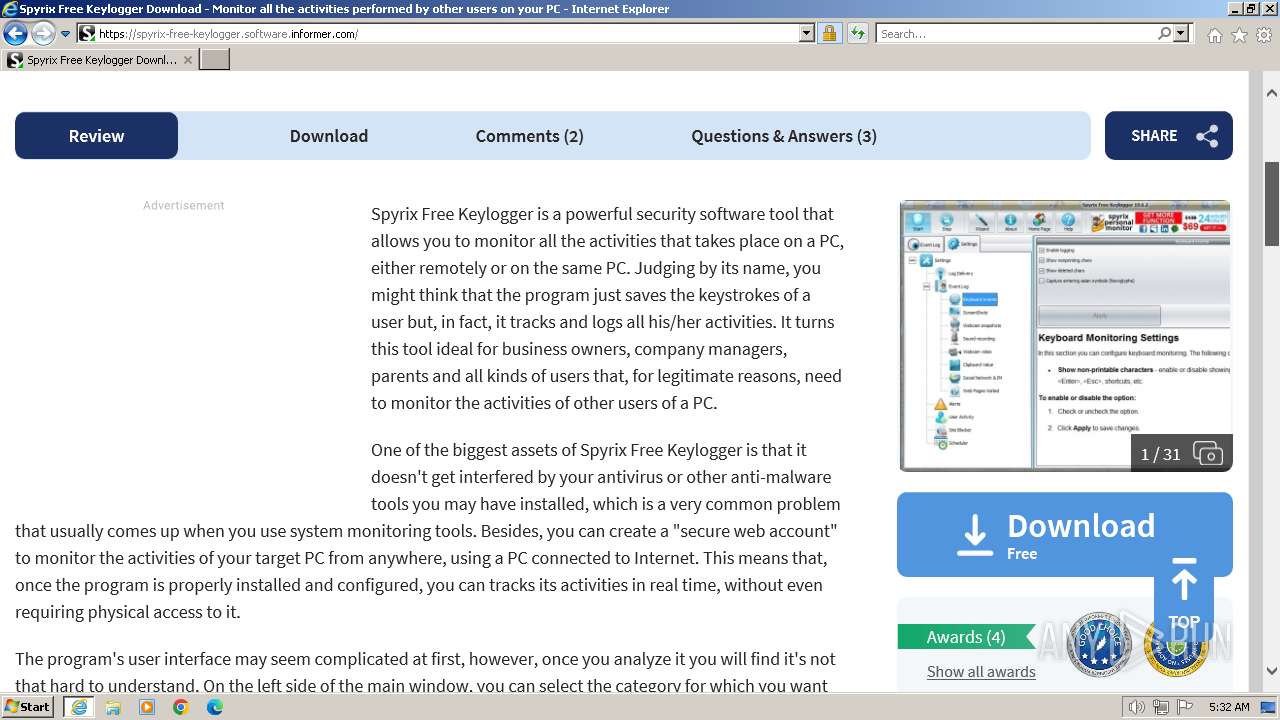Open the Favorites star icon
This screenshot has width=1280, height=720.
pyautogui.click(x=1239, y=35)
